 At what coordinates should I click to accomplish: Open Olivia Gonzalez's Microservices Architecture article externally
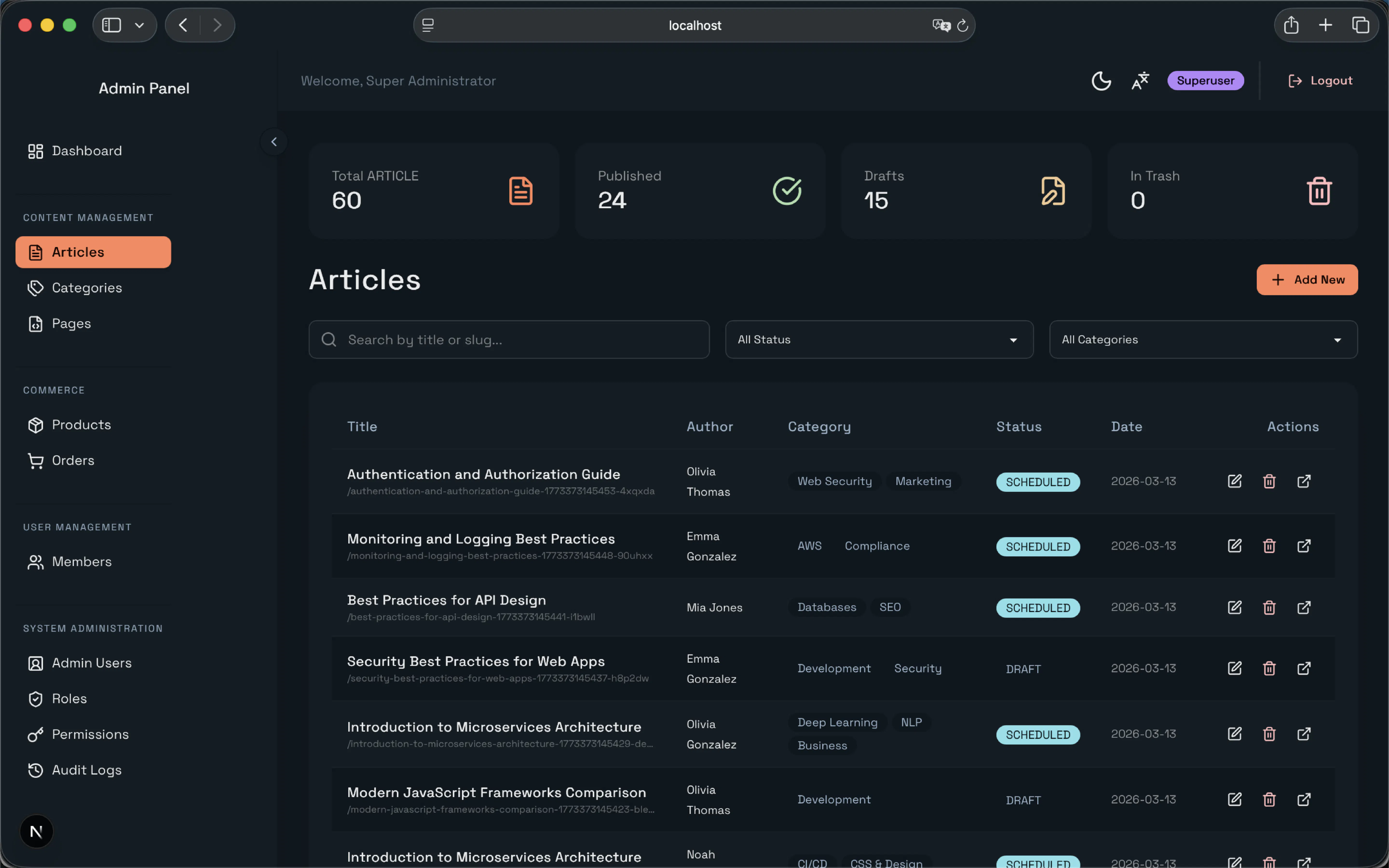click(1304, 734)
